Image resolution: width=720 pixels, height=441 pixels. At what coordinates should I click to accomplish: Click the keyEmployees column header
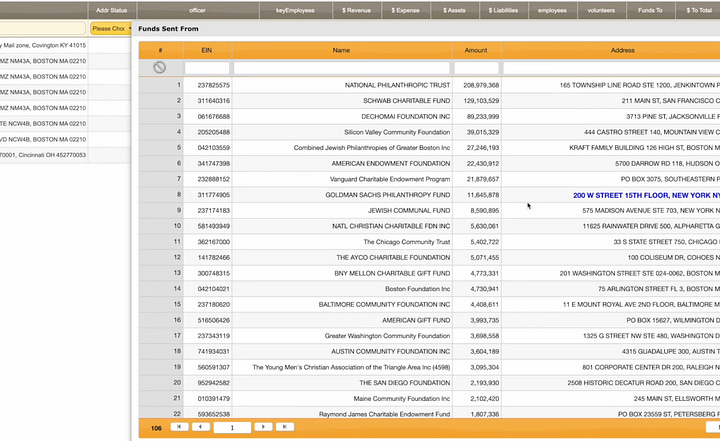[295, 10]
